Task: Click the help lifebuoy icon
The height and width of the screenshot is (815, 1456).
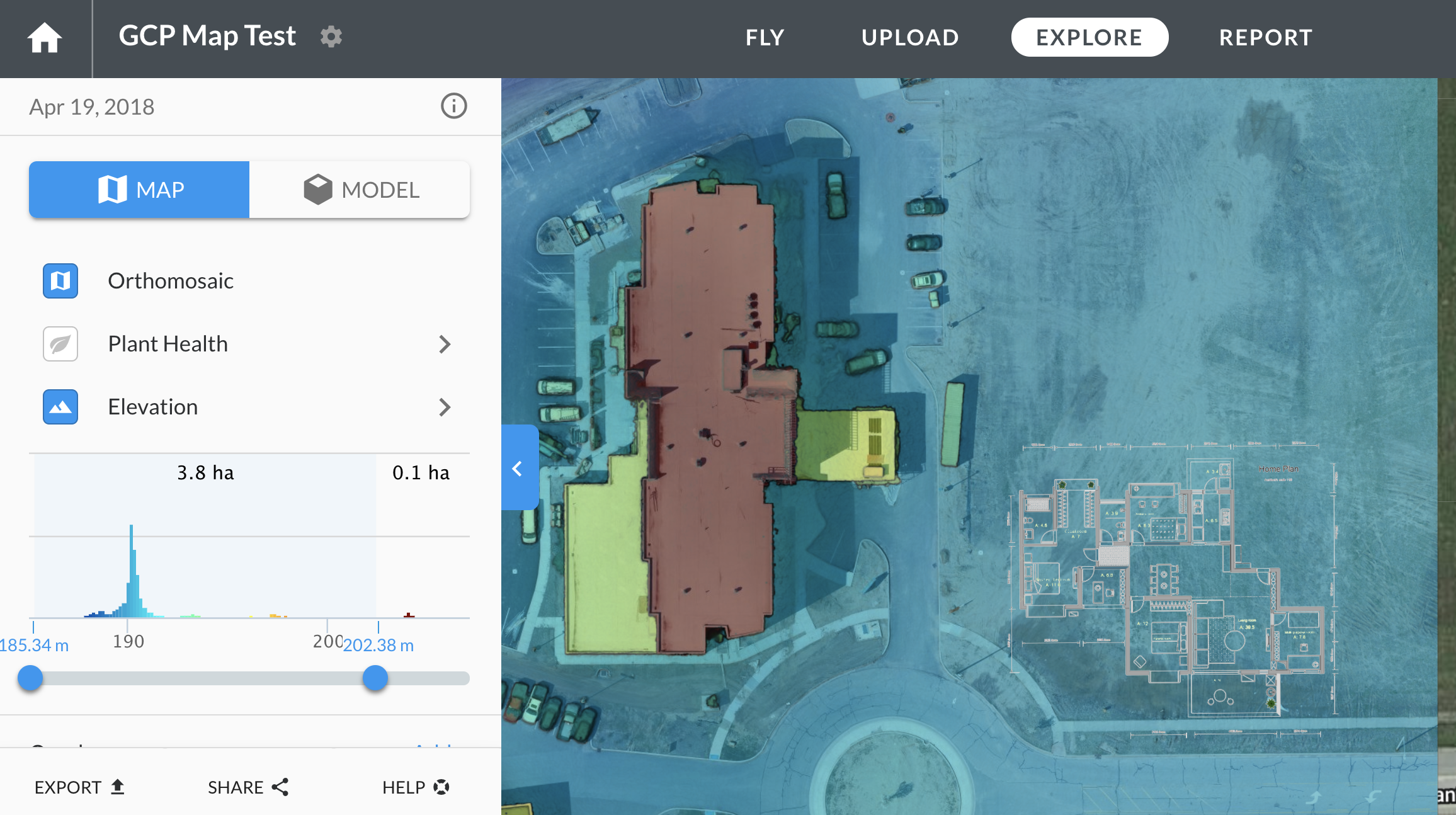Action: 441,787
